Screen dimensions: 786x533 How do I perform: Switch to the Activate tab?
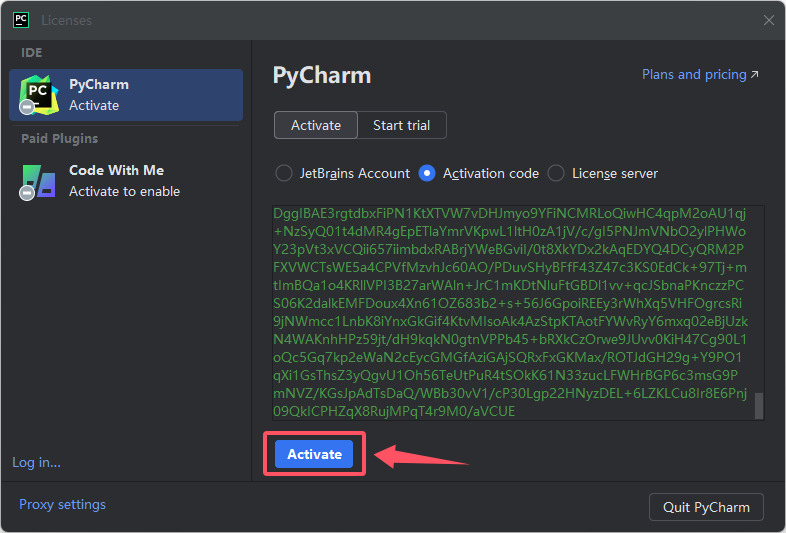tap(316, 125)
